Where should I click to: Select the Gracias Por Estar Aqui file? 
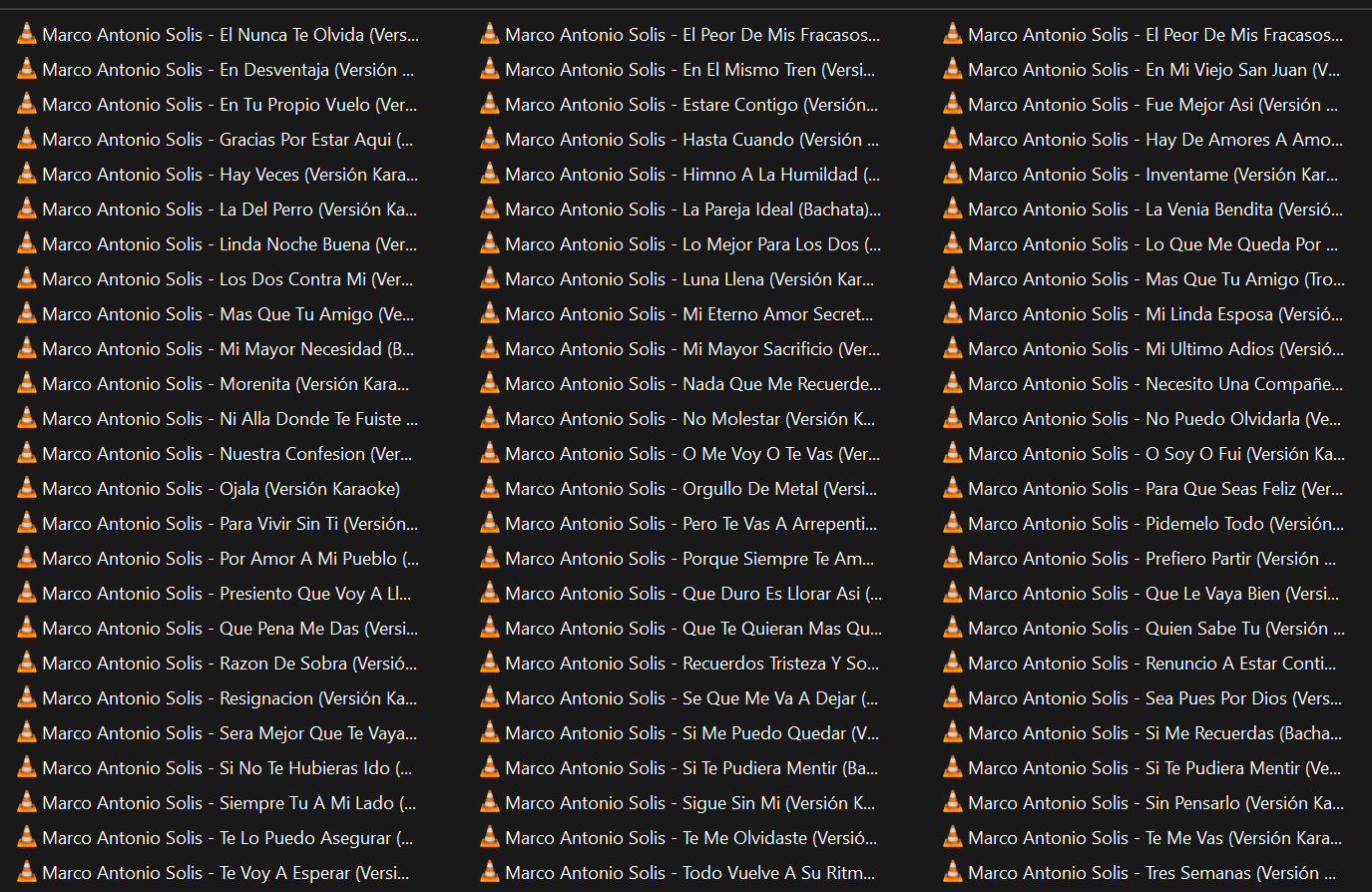[x=228, y=140]
